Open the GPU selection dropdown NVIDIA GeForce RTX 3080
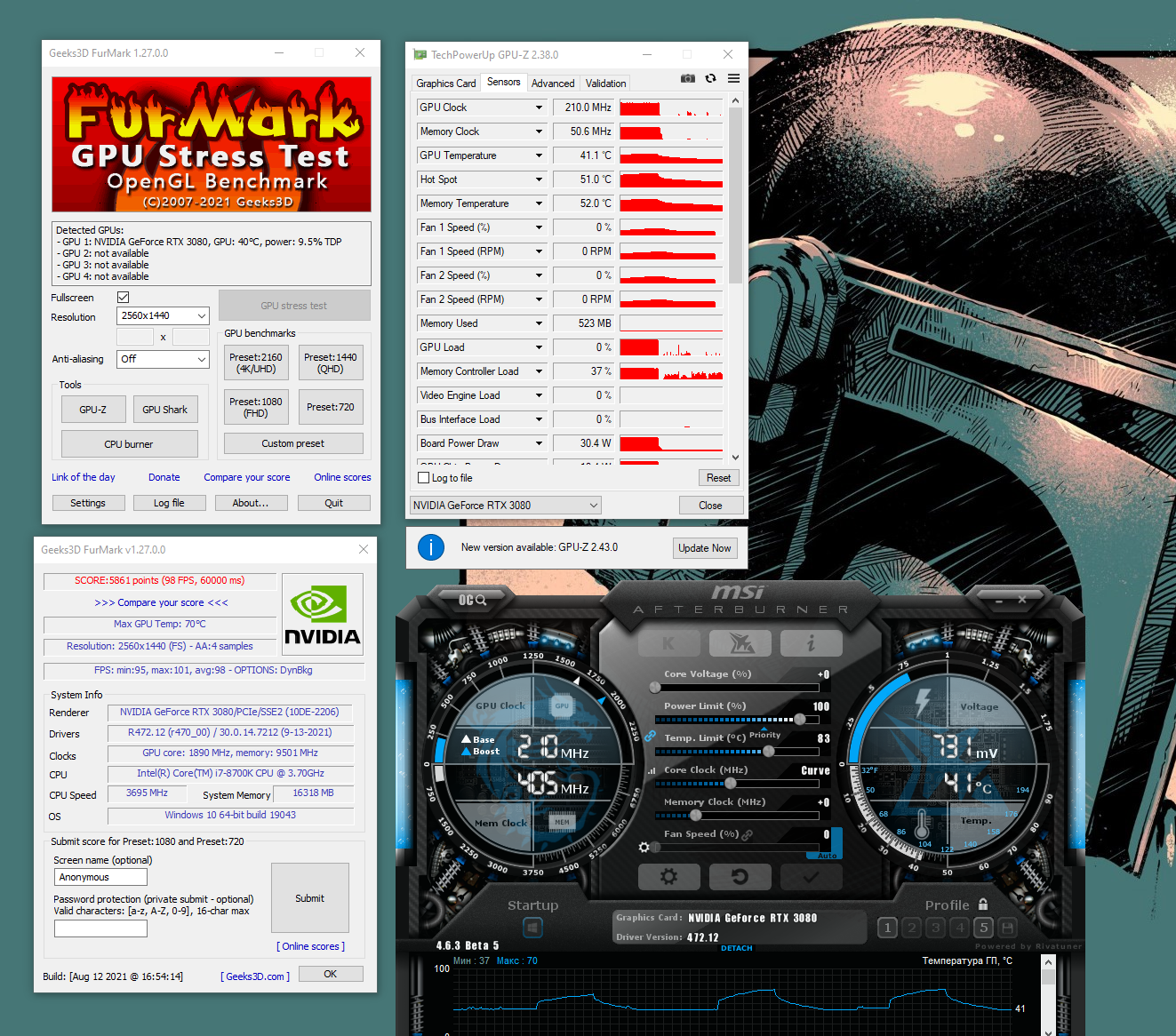Screen dimensions: 1176x1036 coord(505,506)
